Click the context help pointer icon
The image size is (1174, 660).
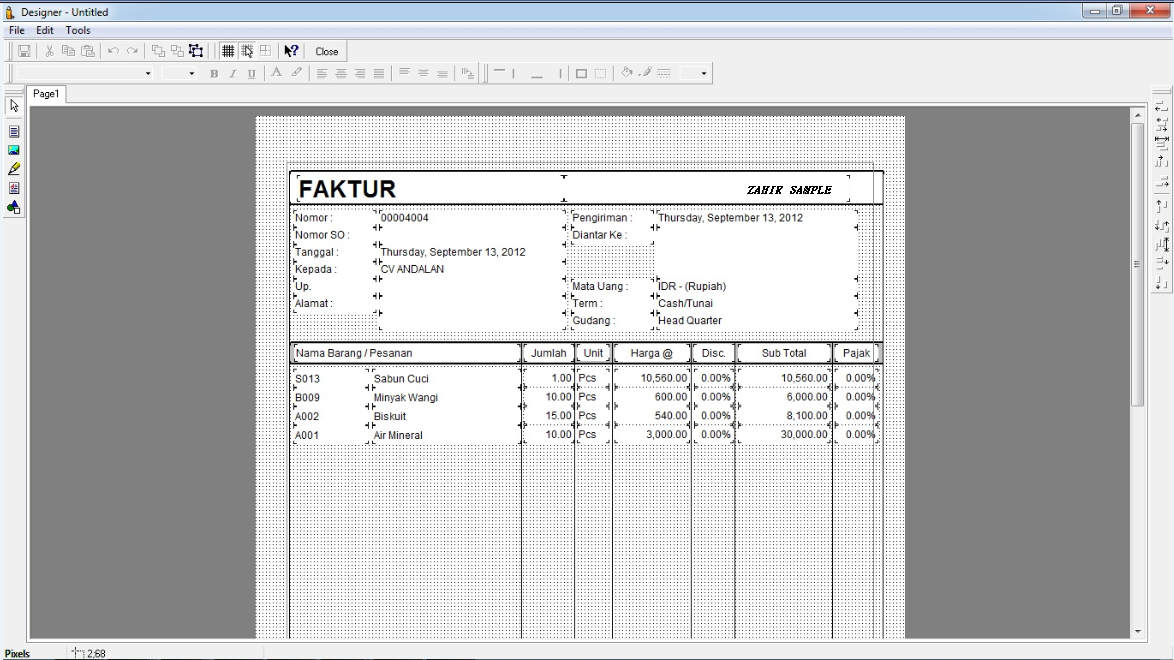click(x=291, y=51)
